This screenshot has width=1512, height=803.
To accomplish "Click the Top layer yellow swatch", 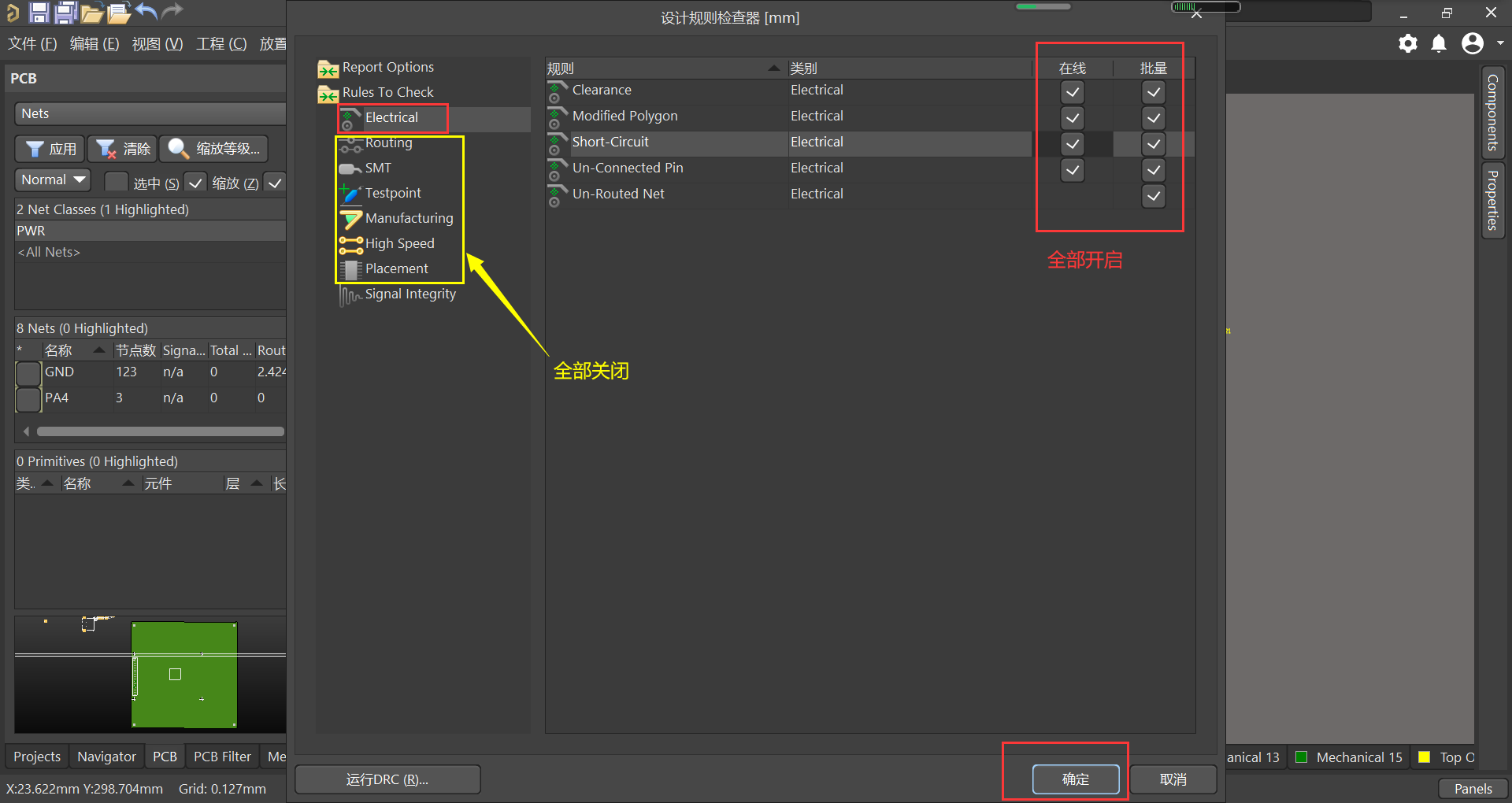I will (x=1424, y=757).
